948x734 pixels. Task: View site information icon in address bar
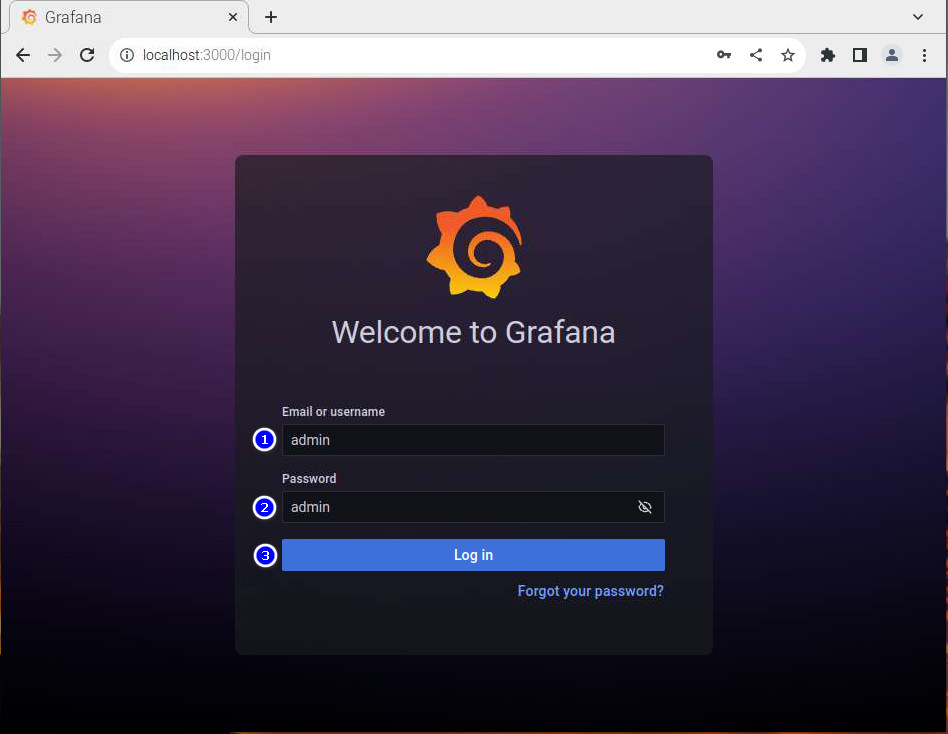(126, 55)
